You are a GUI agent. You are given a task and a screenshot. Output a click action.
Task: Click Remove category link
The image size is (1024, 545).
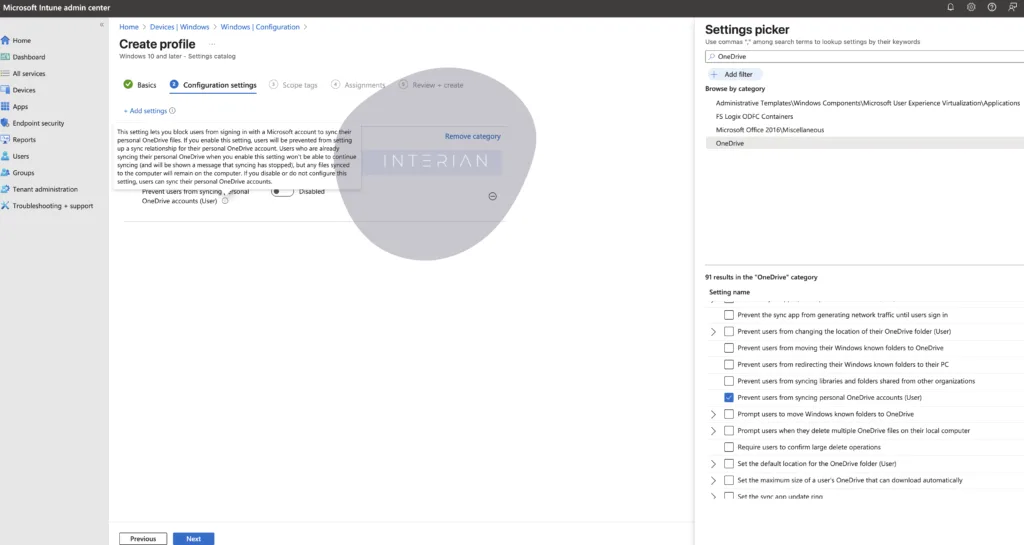tap(473, 136)
